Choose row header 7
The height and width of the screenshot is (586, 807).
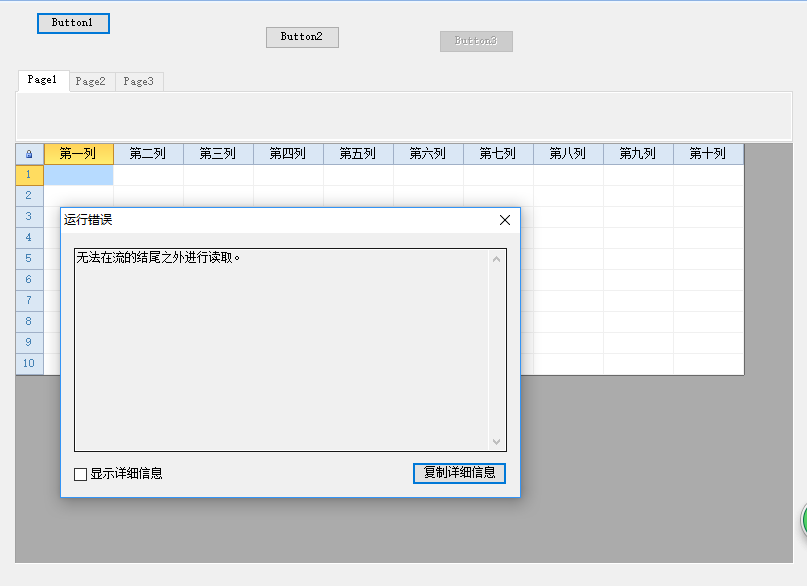point(29,301)
